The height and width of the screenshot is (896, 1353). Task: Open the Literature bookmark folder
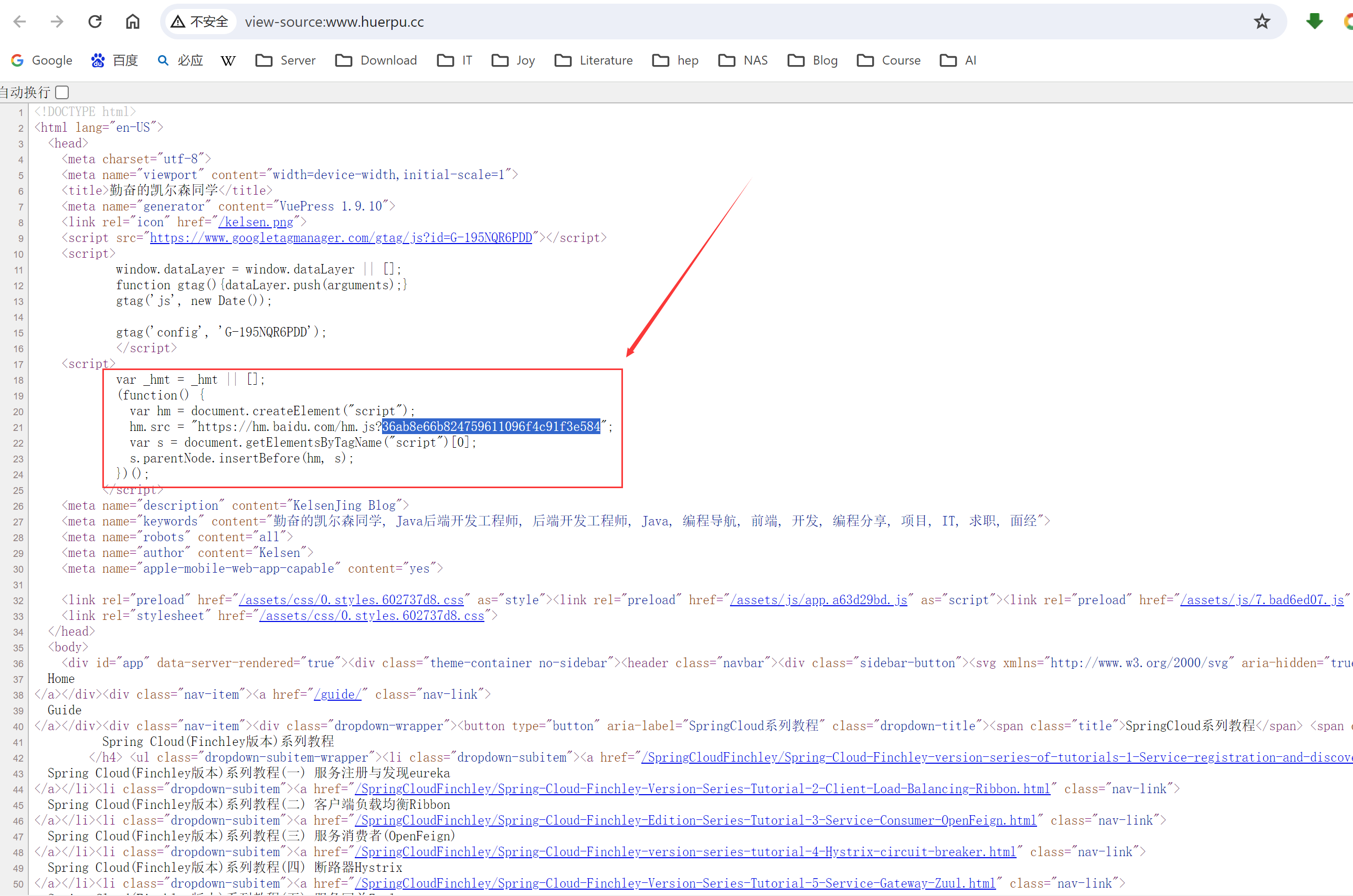tap(594, 60)
